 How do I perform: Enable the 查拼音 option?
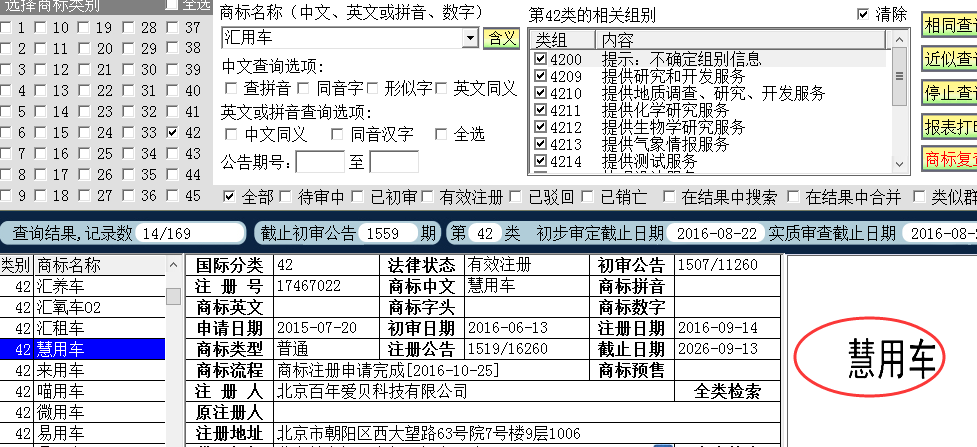pyautogui.click(x=231, y=88)
